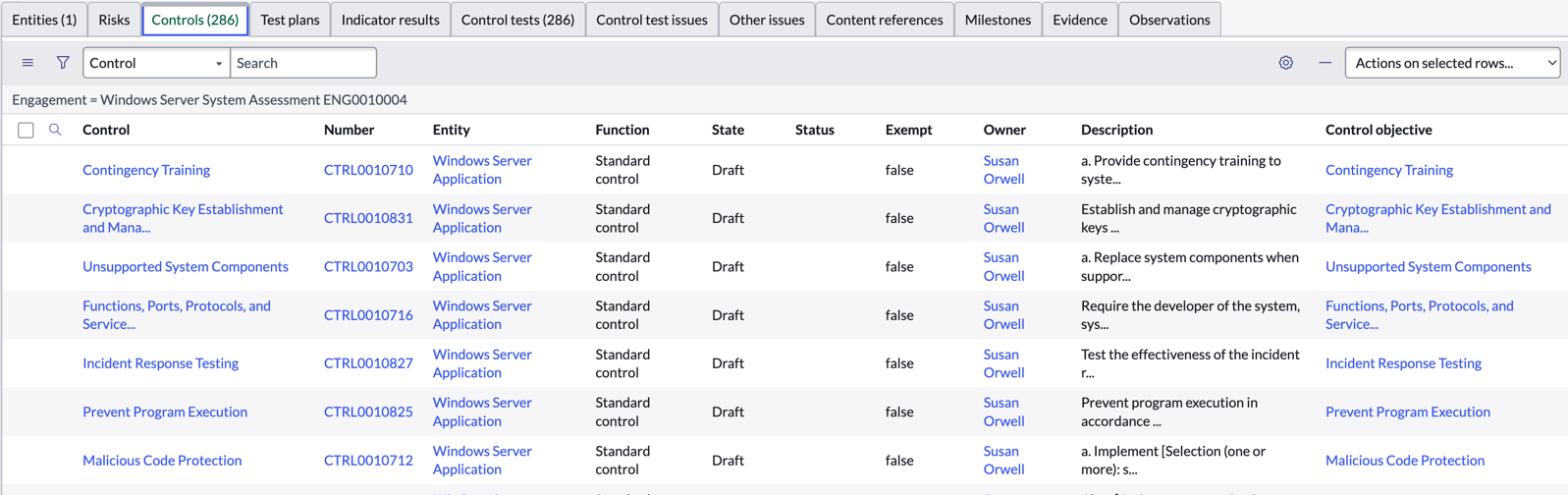The image size is (1568, 495).
Task: Sort by the Number column header
Action: pyautogui.click(x=350, y=130)
